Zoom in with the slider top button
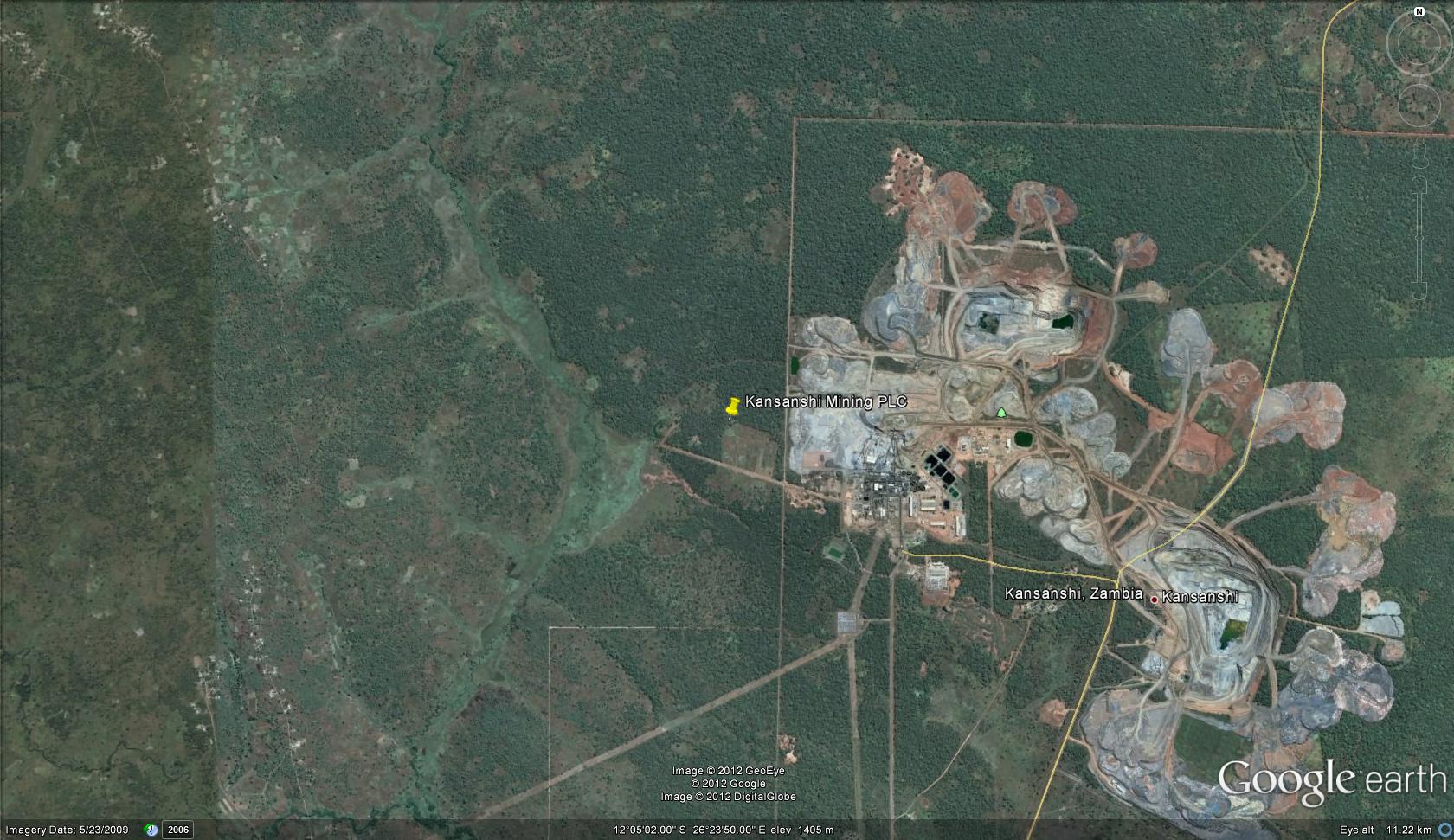Viewport: 1454px width, 840px height. [1419, 184]
